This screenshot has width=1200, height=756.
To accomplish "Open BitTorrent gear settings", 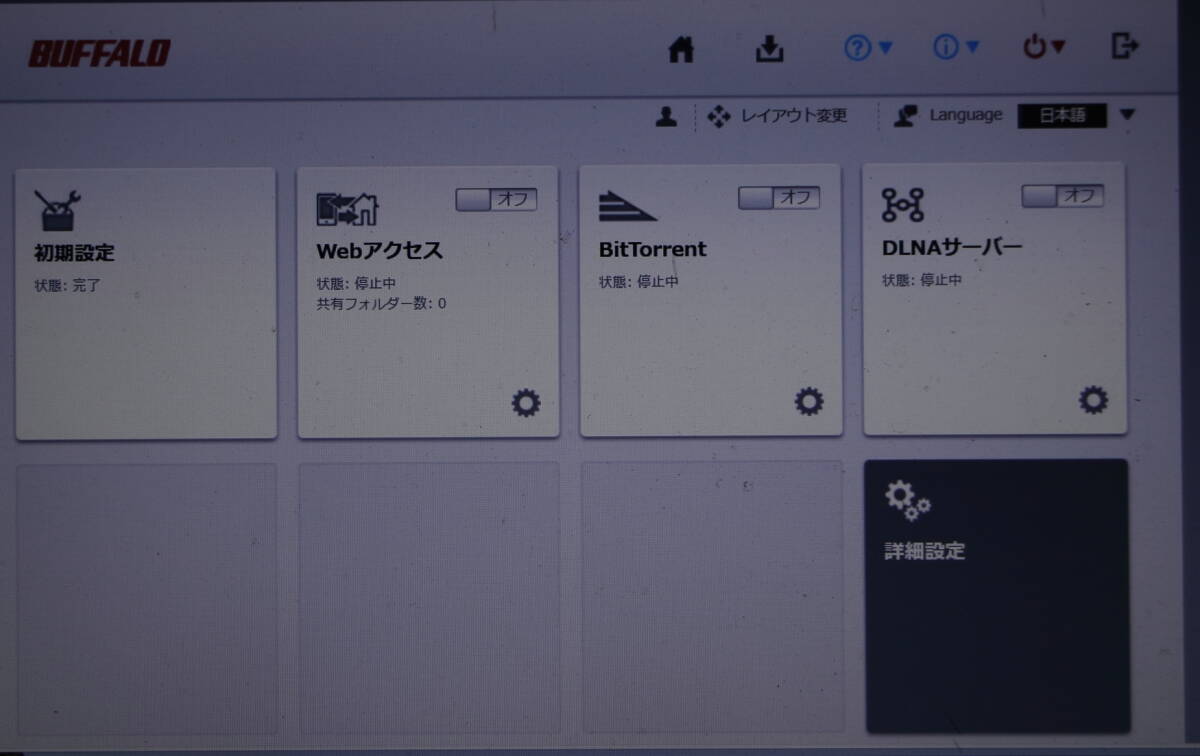I will pos(809,402).
